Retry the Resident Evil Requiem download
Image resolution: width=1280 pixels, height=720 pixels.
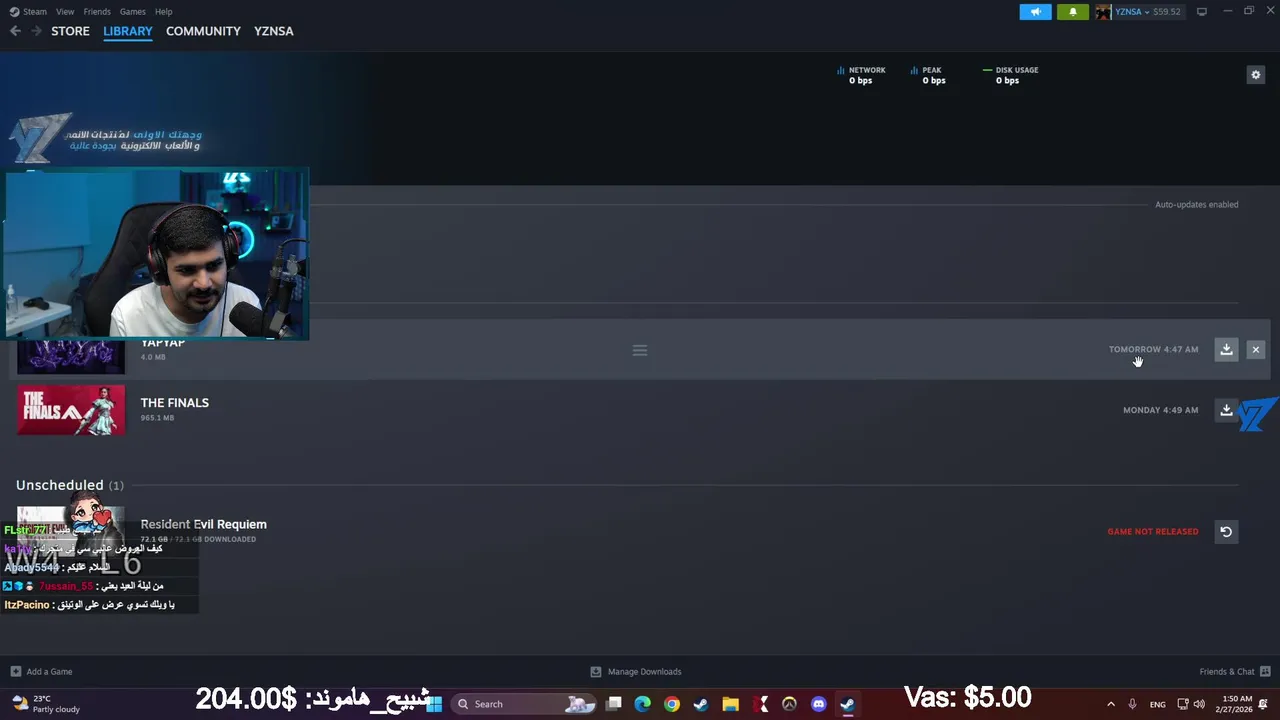click(1226, 531)
